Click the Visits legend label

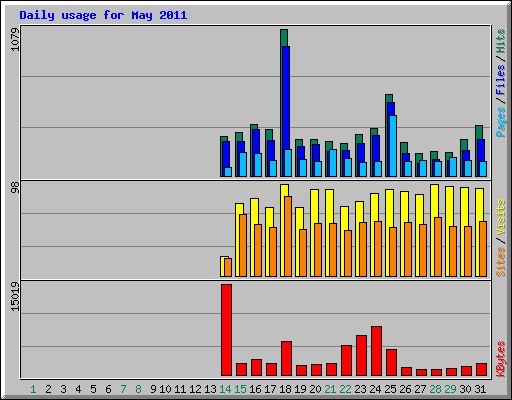click(501, 217)
